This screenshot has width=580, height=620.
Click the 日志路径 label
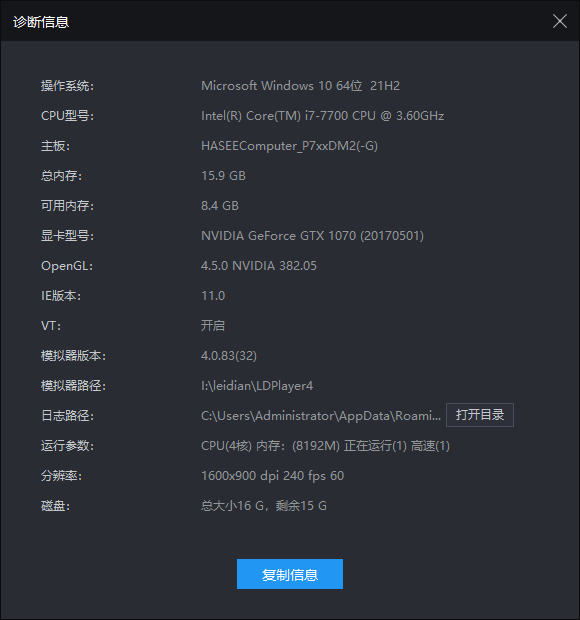pos(67,416)
